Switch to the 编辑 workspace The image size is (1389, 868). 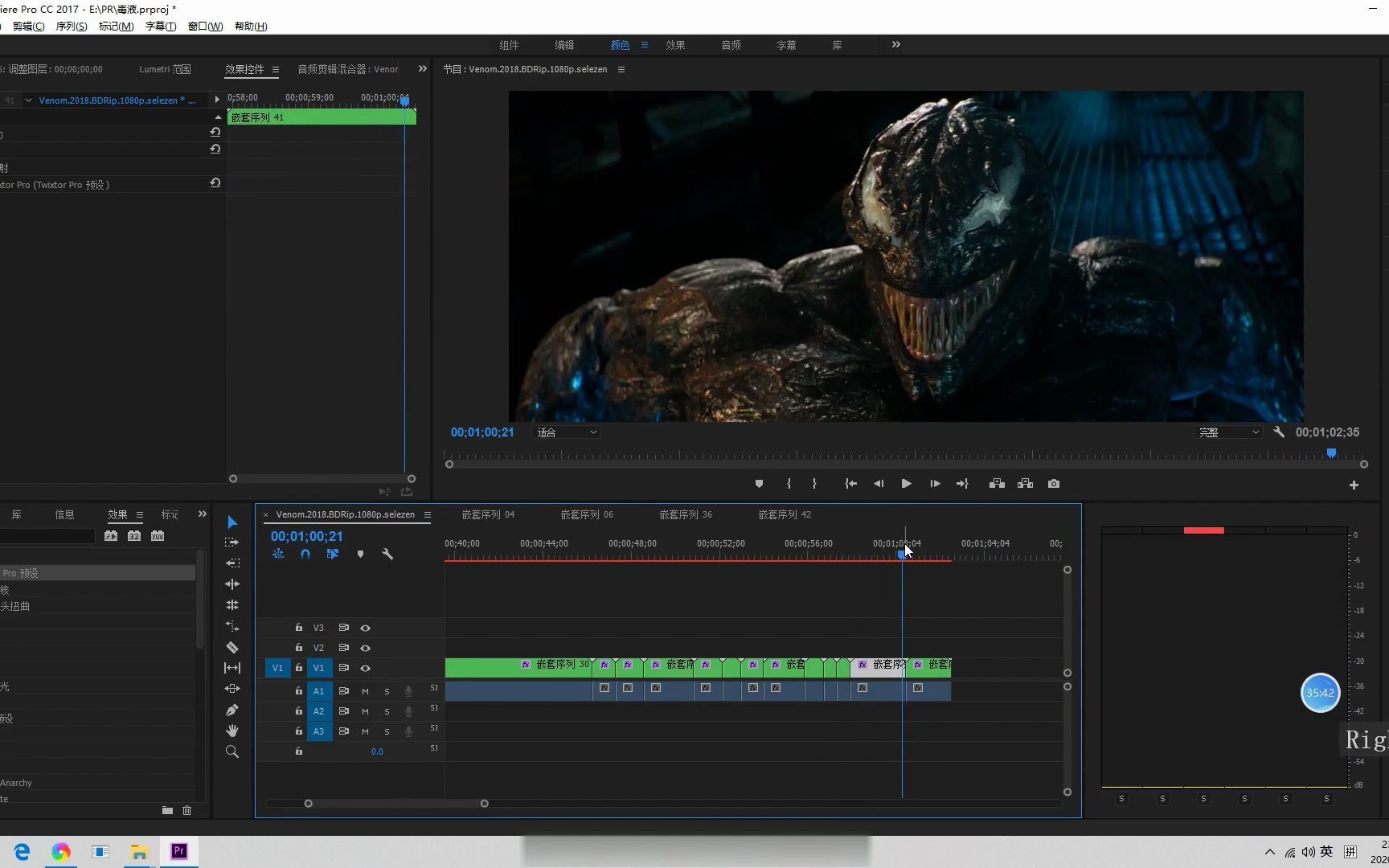[x=564, y=45]
